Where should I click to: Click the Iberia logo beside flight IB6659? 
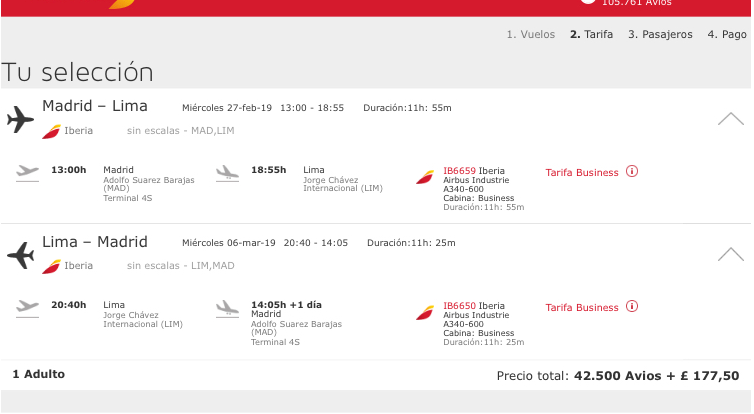pyautogui.click(x=426, y=176)
